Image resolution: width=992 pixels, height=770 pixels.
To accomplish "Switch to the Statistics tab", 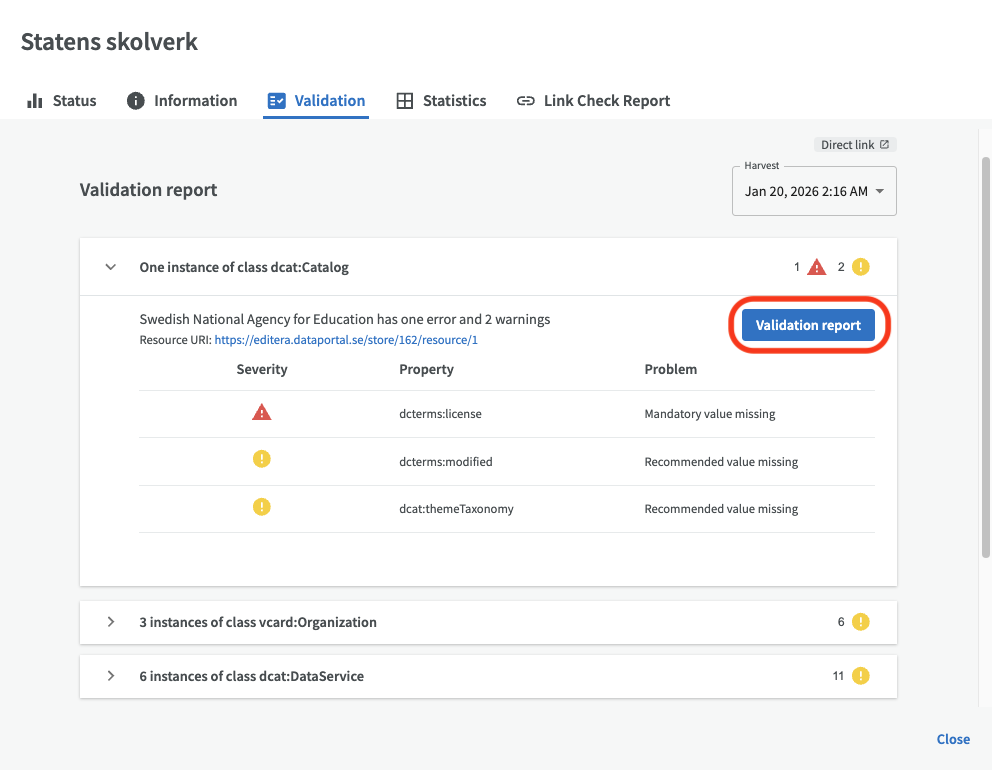I will 454,101.
